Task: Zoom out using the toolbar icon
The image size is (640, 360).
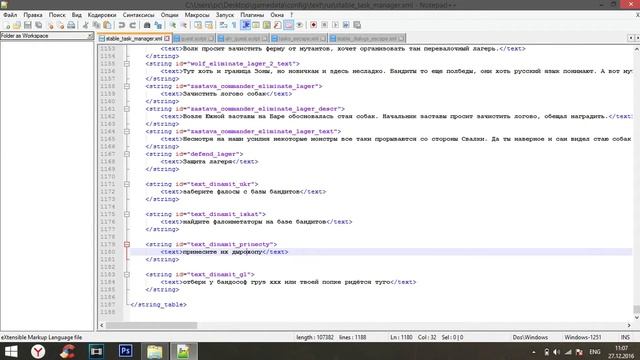Action: (184, 25)
